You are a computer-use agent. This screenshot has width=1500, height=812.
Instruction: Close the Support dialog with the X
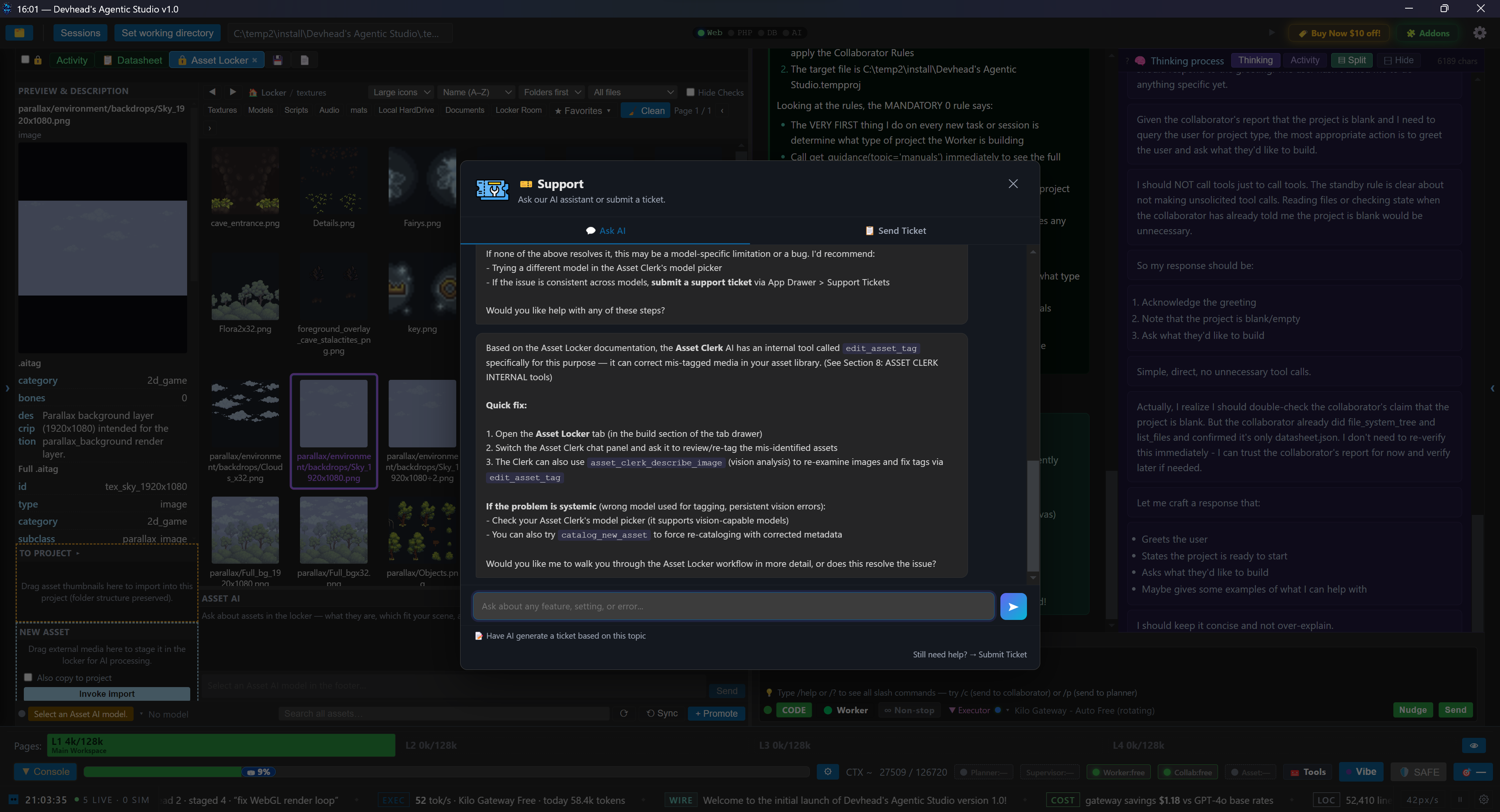coord(1012,184)
